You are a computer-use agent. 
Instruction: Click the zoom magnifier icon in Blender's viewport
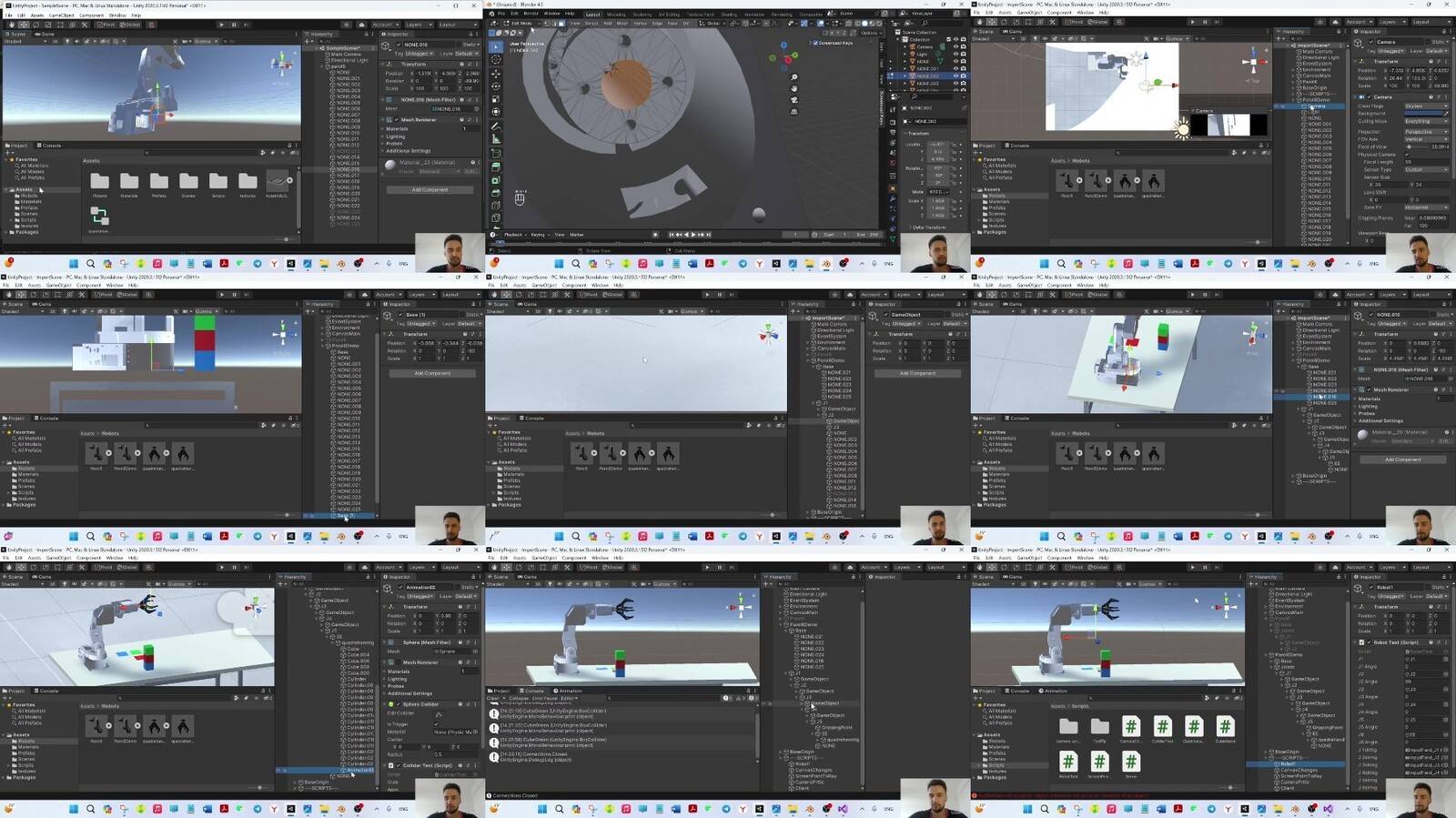(x=794, y=77)
